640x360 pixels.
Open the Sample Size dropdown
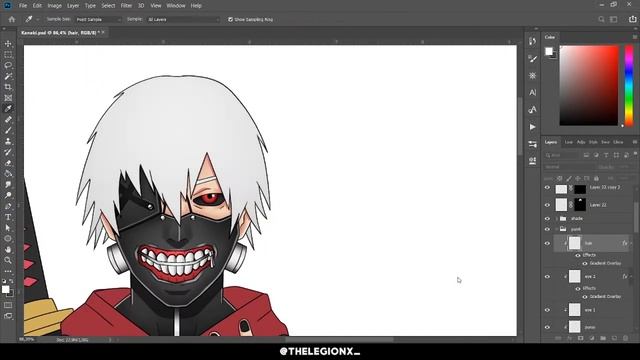[99, 19]
